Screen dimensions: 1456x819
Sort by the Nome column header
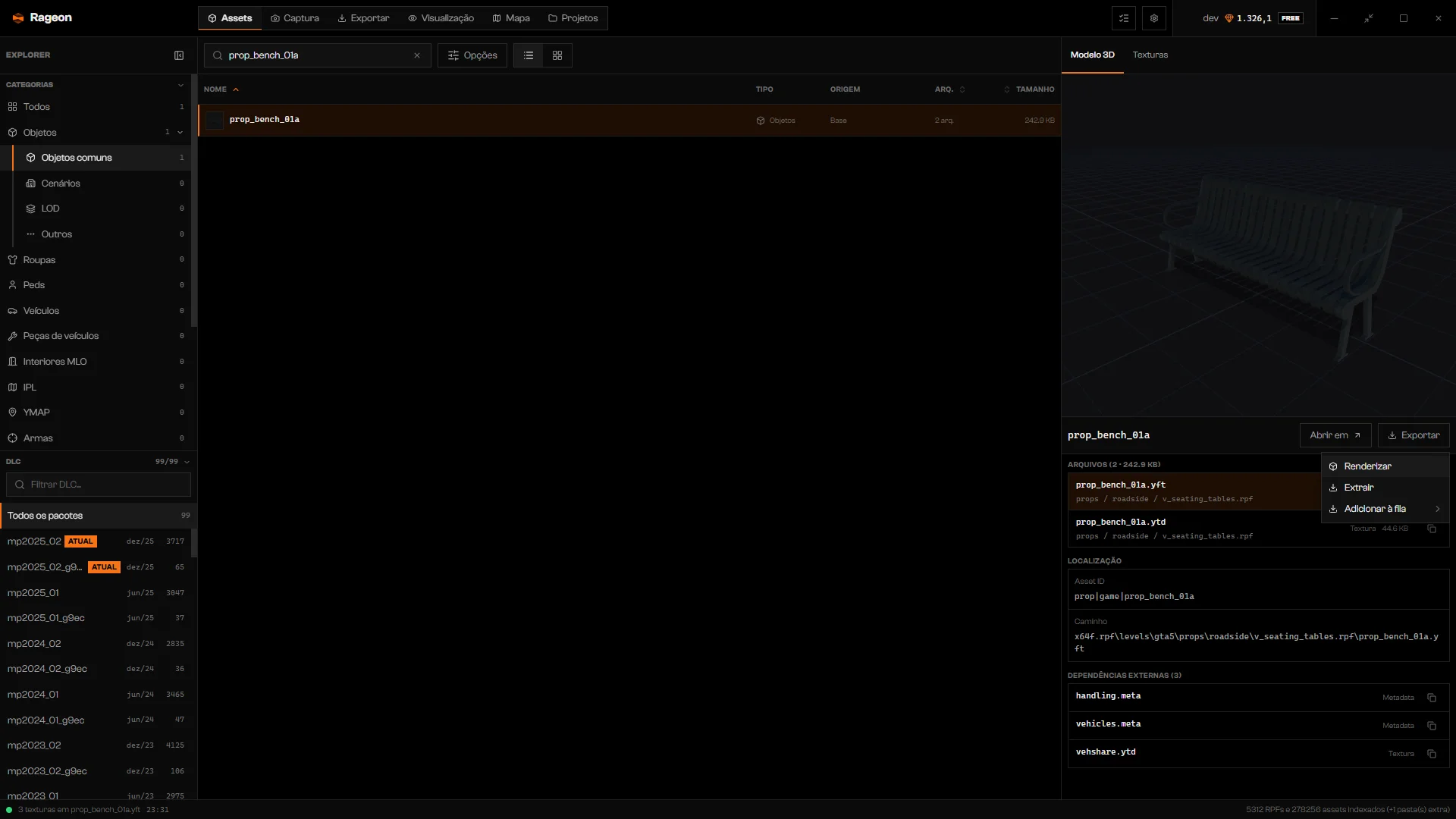click(221, 89)
